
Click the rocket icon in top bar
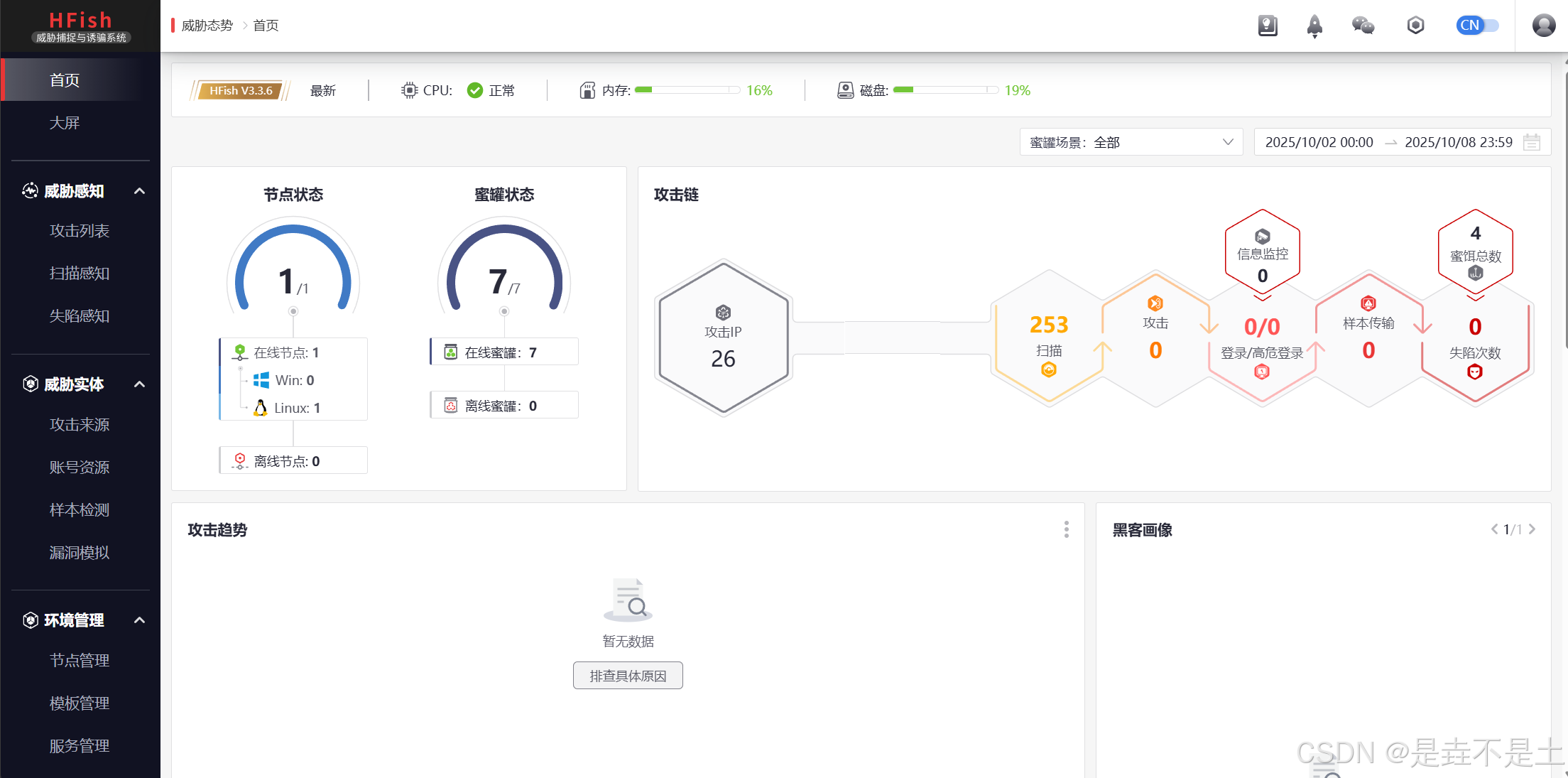coord(1314,26)
